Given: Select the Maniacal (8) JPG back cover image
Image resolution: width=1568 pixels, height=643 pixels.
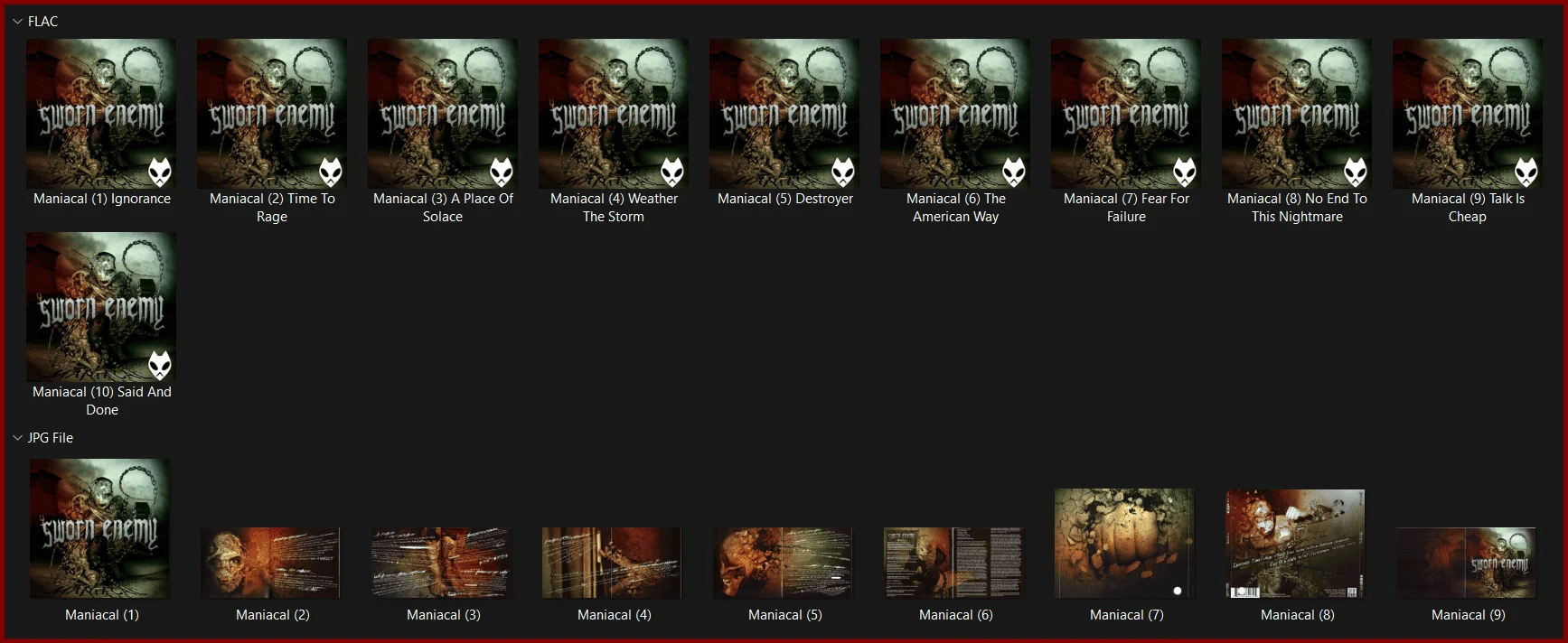Looking at the screenshot, I should [1295, 544].
